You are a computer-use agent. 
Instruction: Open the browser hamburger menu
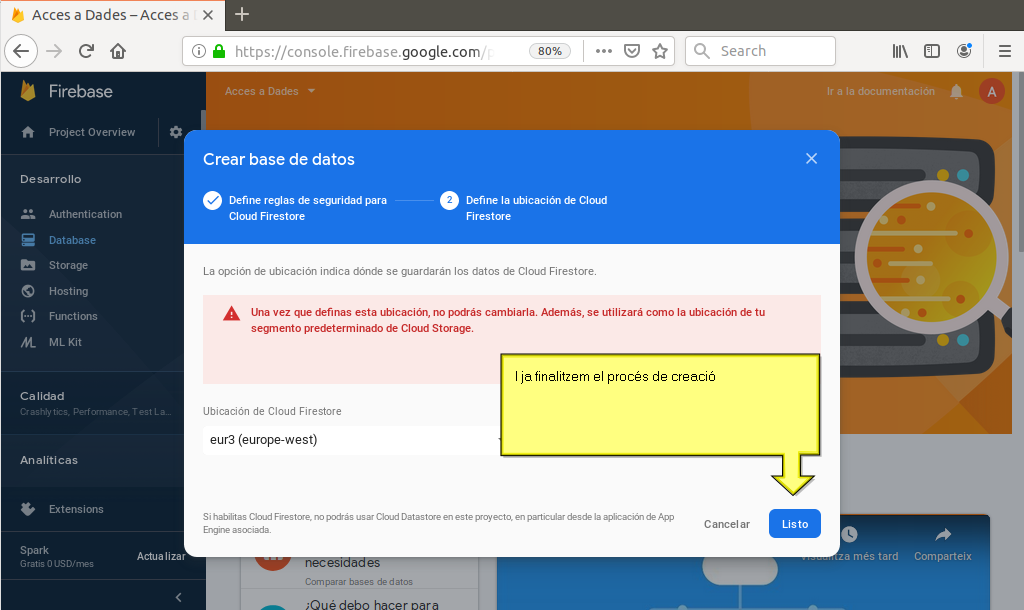click(x=1004, y=51)
